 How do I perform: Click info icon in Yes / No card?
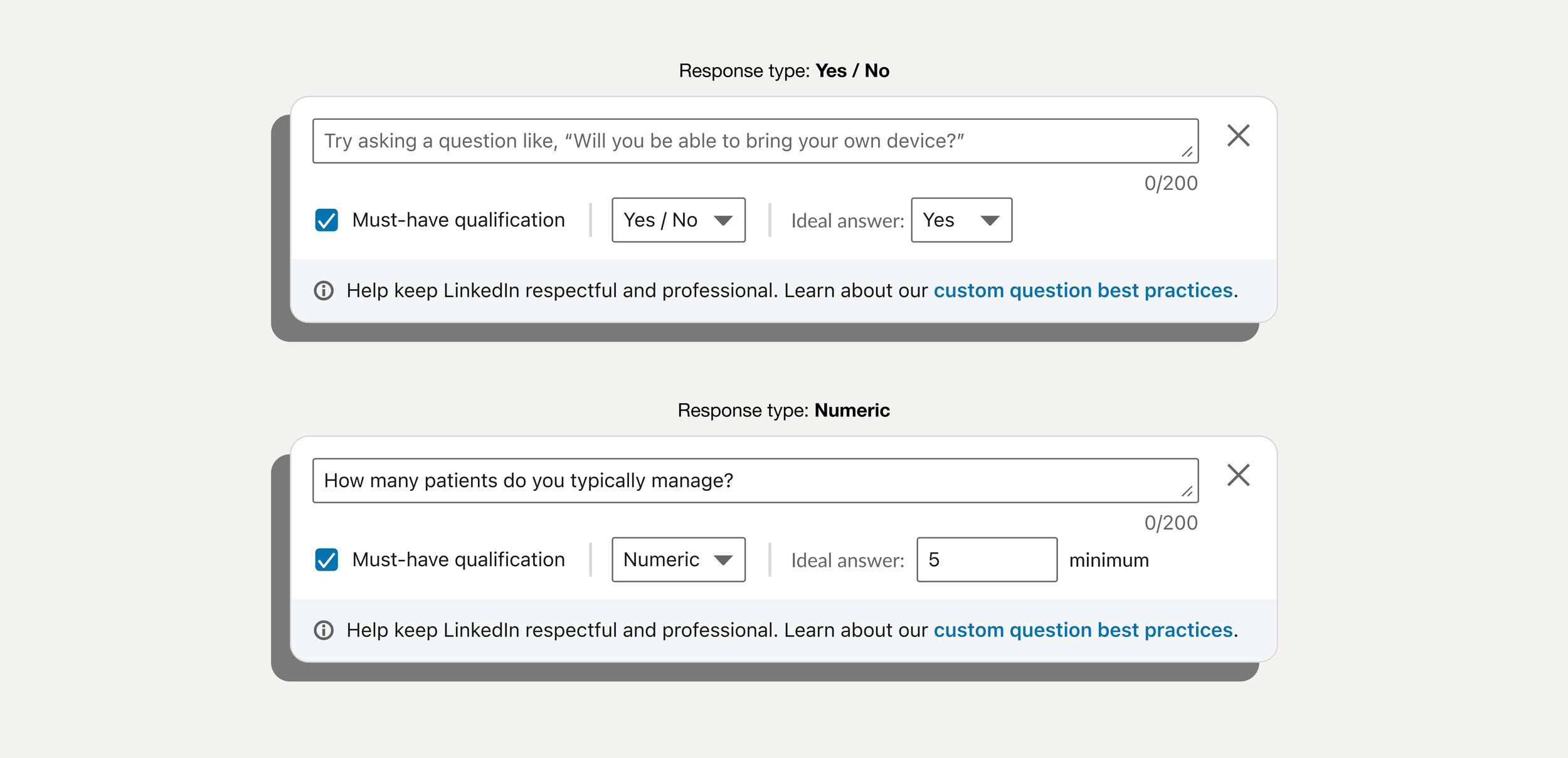[x=324, y=291]
